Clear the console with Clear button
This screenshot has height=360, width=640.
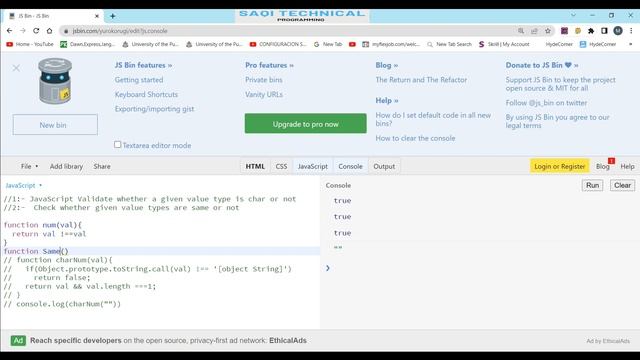tap(622, 185)
